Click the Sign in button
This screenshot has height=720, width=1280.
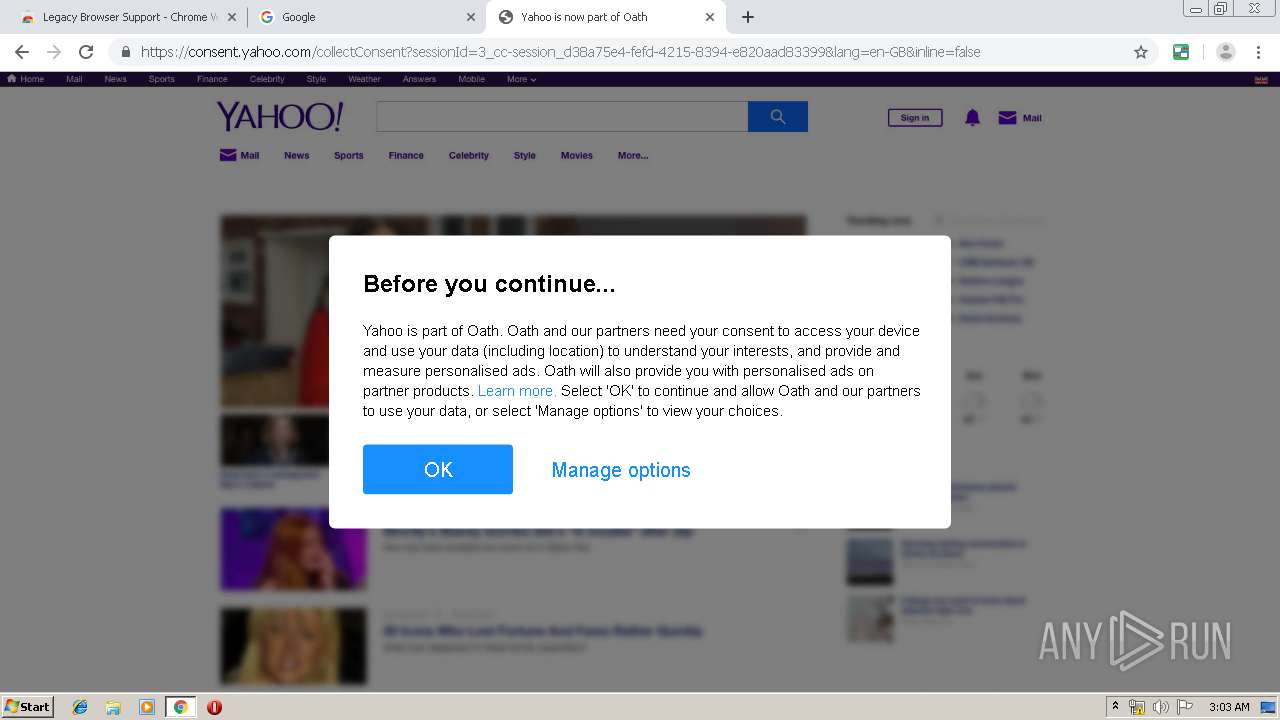(x=915, y=118)
